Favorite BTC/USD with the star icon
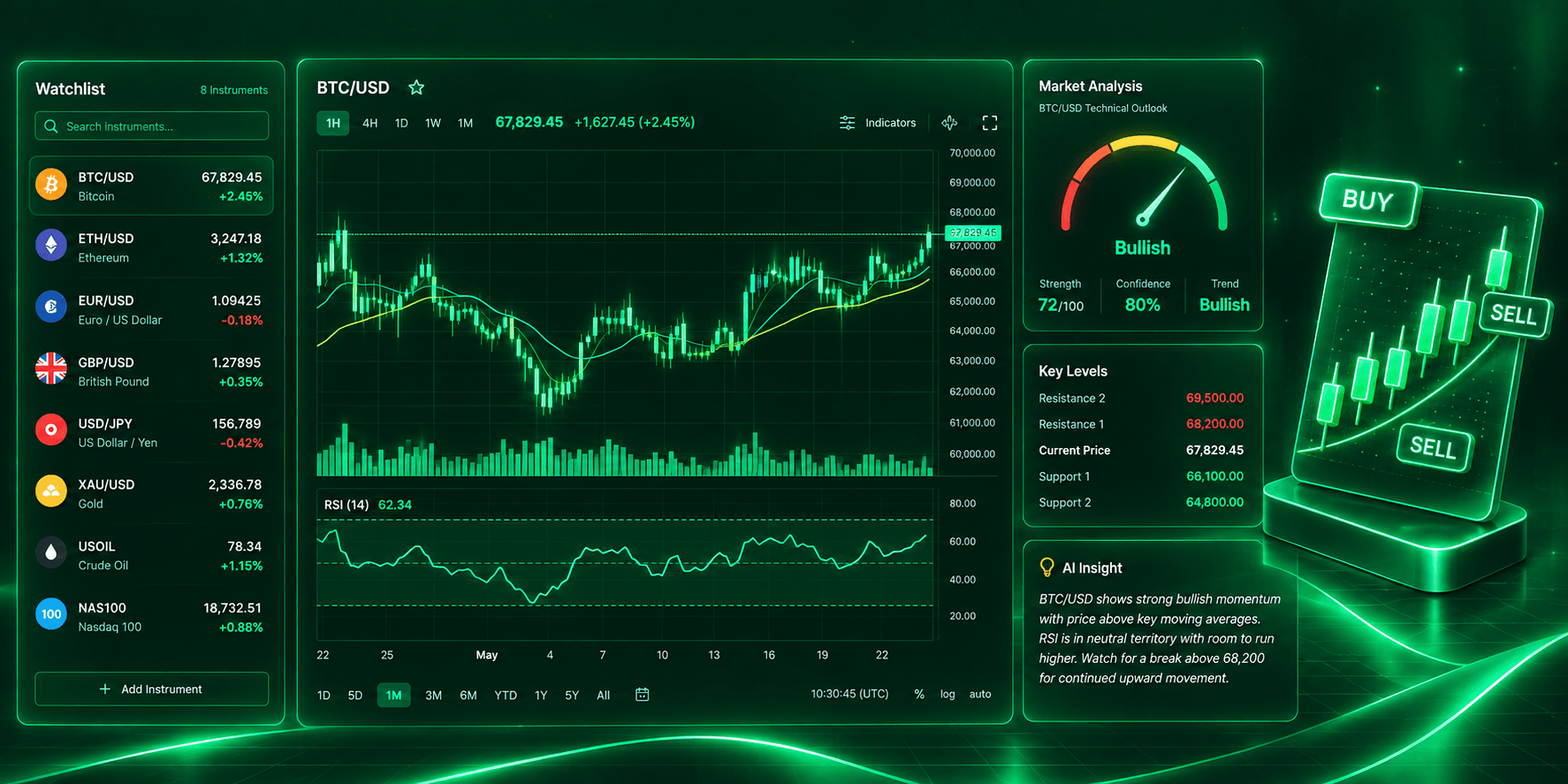The height and width of the screenshot is (784, 1568). point(416,88)
